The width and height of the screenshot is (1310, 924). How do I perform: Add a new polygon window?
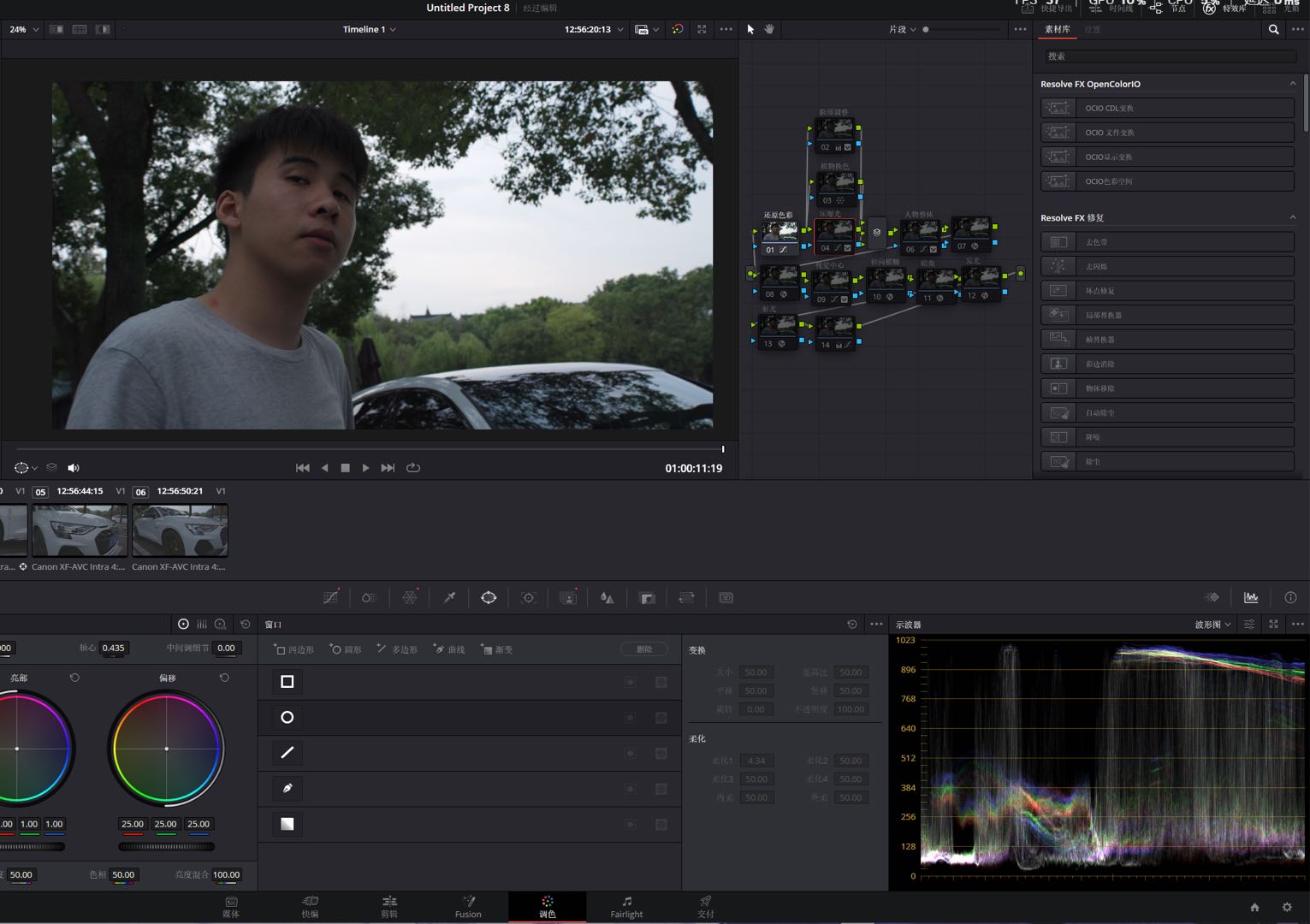(397, 649)
